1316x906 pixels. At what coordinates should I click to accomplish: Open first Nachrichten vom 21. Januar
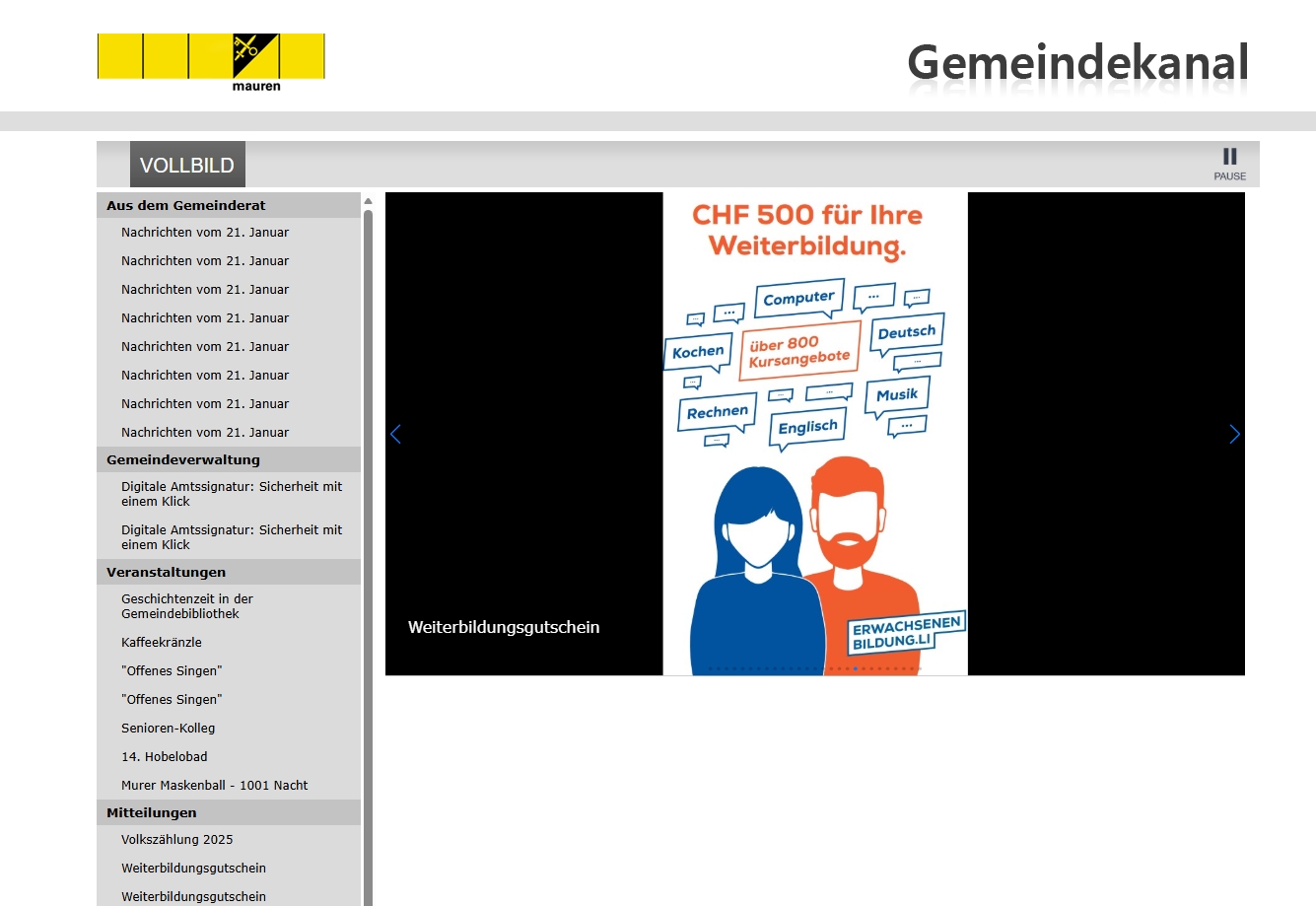pos(205,233)
